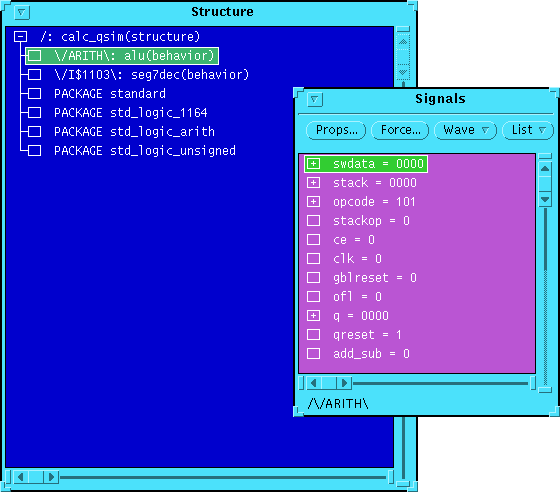Click the box icon beside PACKAGE standard
Screen dimensions: 560x492
pos(35,94)
